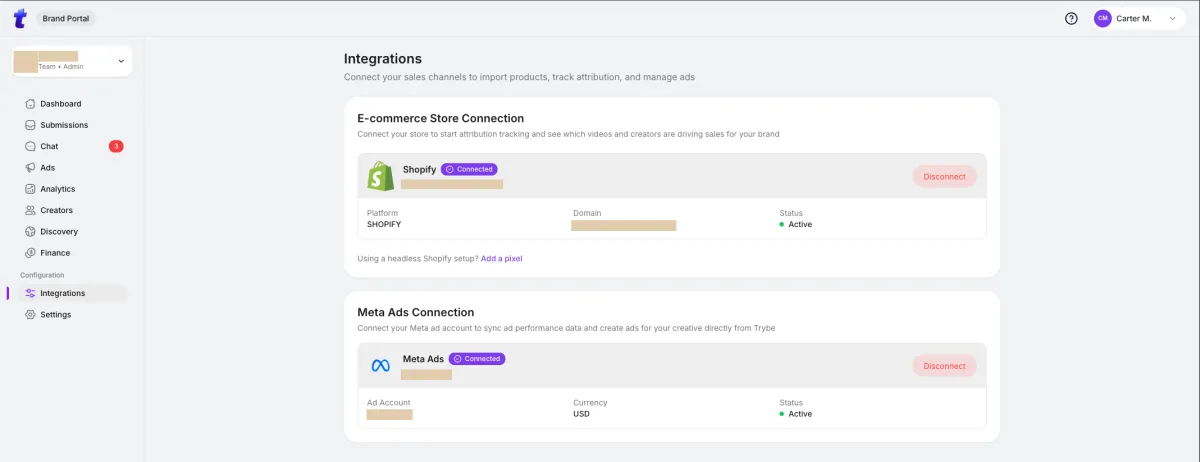
Task: Disconnect the Meta Ads account
Action: coord(944,366)
